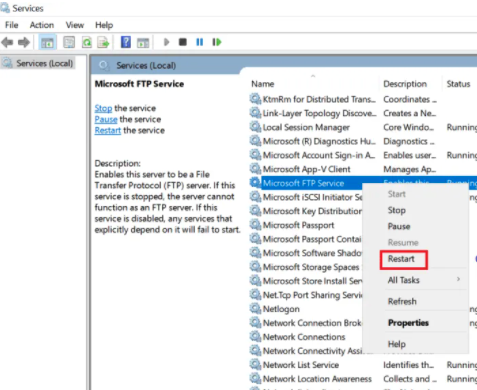Select the Microsoft Passport service row
The height and width of the screenshot is (390, 477).
click(298, 225)
